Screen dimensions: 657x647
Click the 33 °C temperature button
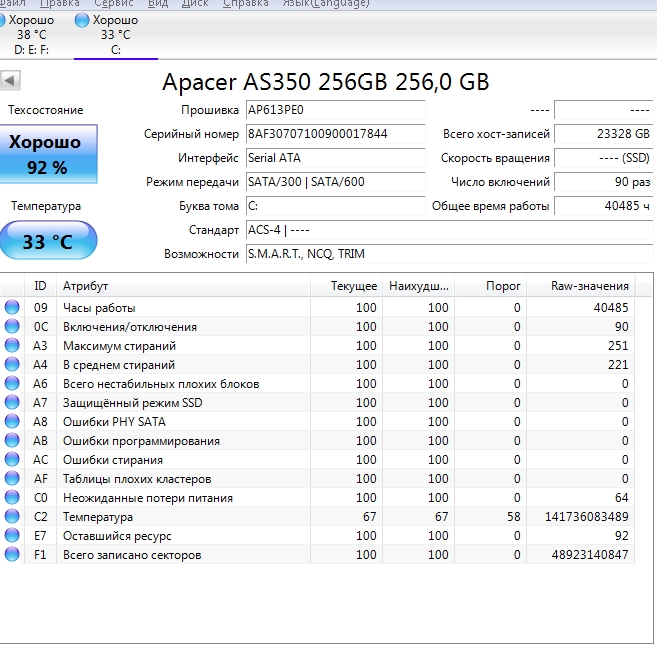48,241
